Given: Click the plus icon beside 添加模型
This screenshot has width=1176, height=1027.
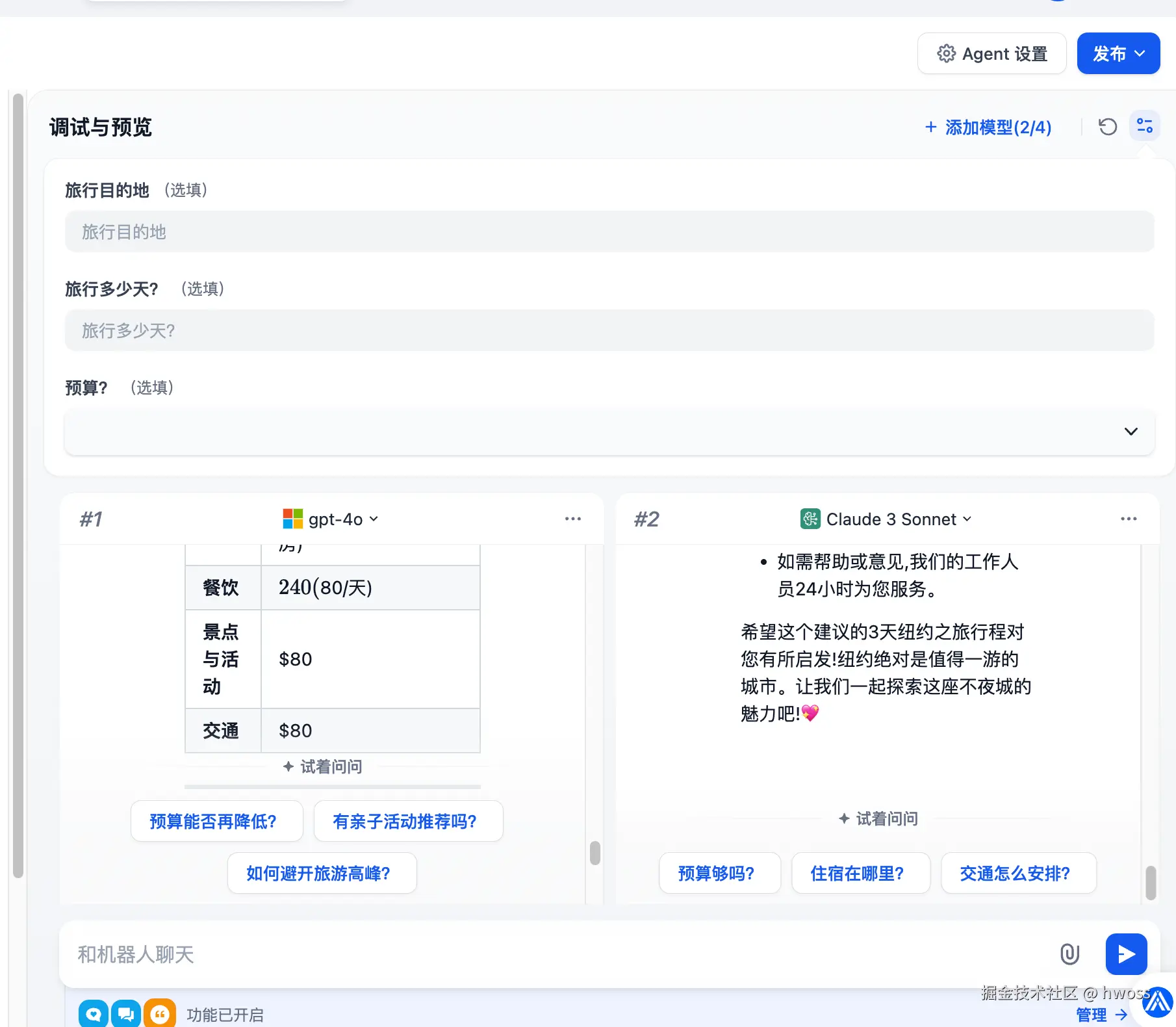Looking at the screenshot, I should pyautogui.click(x=931, y=127).
